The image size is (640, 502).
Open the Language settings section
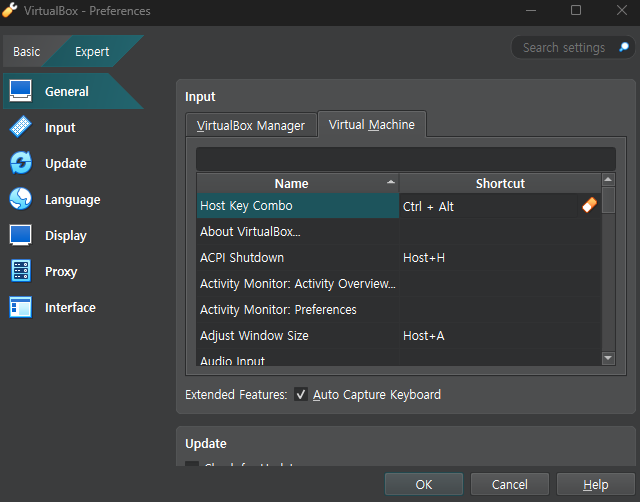(x=73, y=200)
